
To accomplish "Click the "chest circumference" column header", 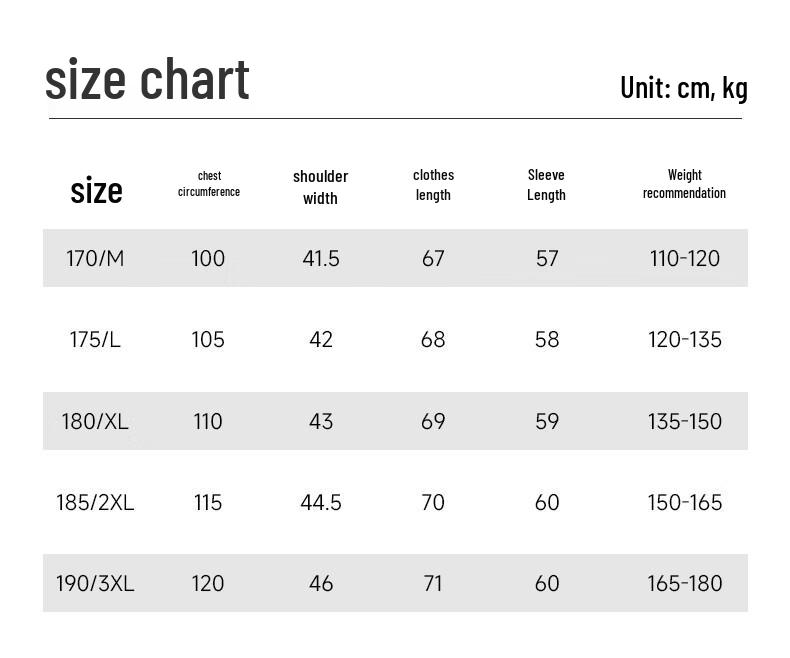I will coord(209,184).
